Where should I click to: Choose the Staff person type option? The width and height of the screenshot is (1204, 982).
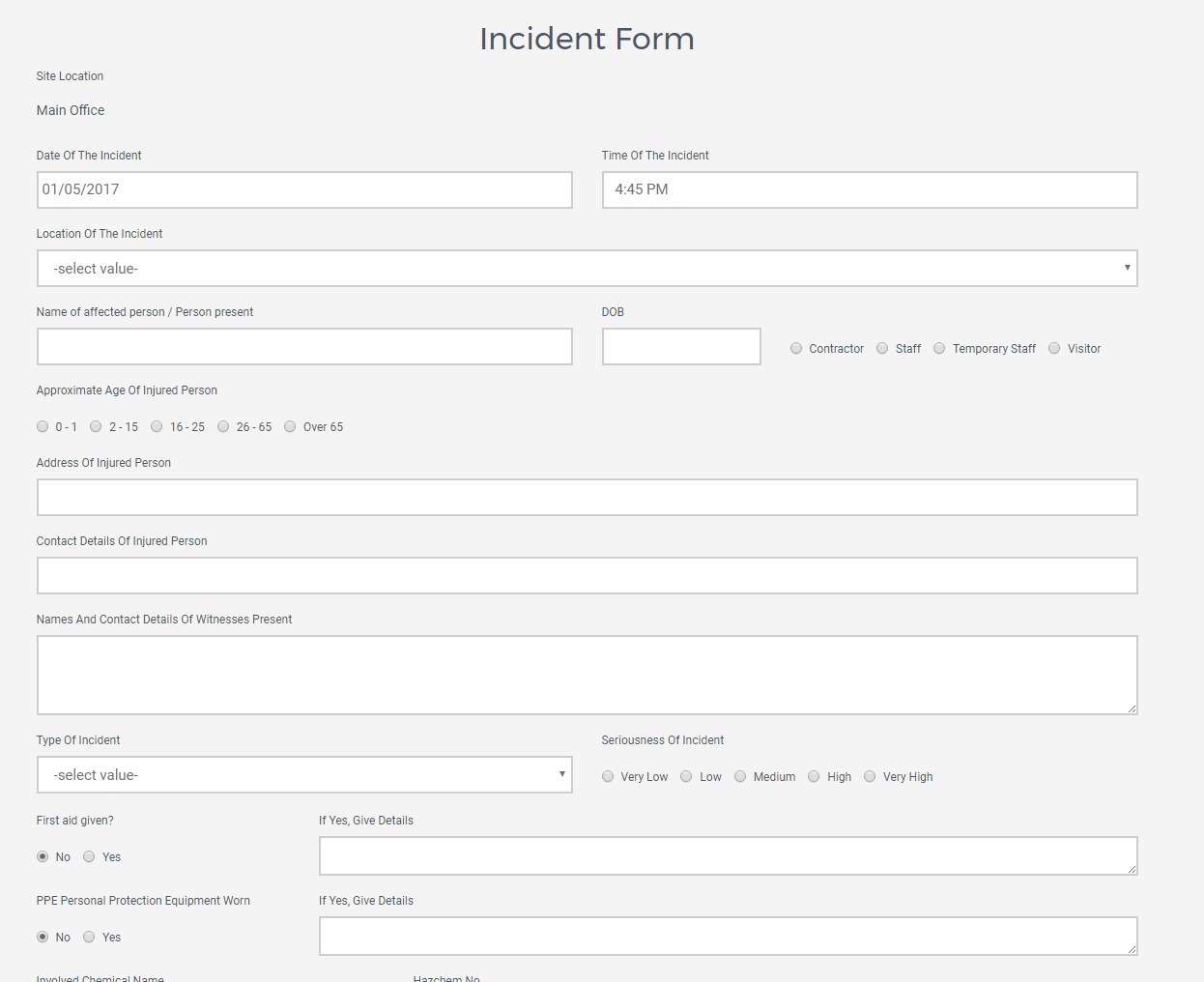[x=882, y=349]
